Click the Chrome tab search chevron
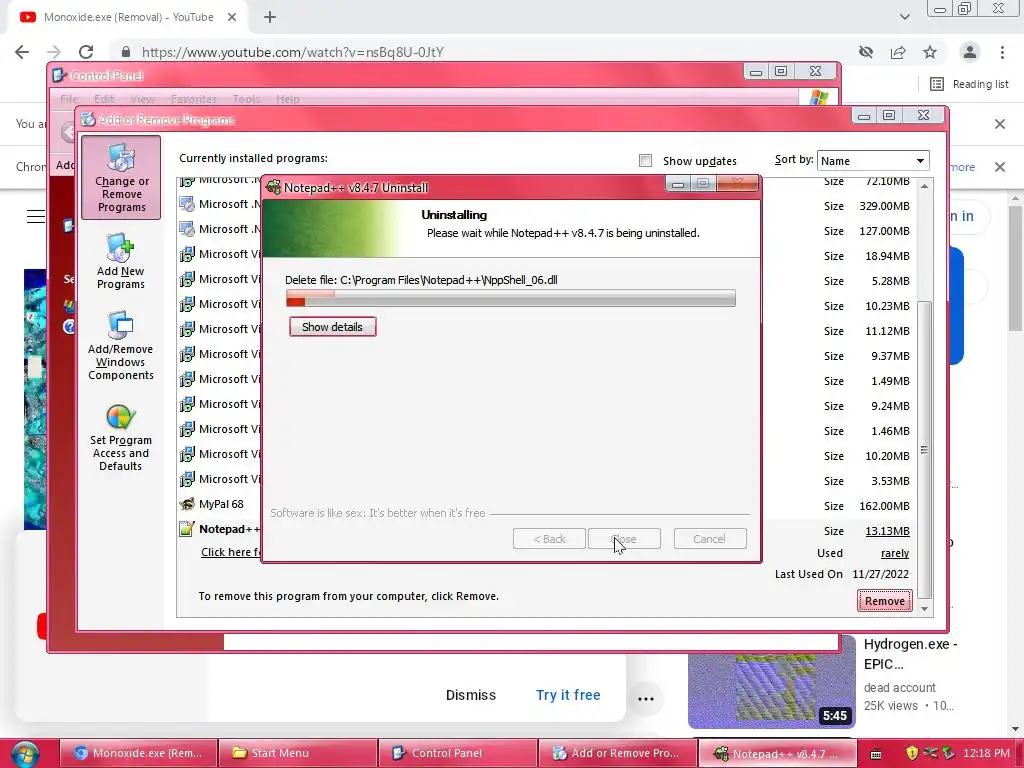This screenshot has width=1024, height=768. 904,17
